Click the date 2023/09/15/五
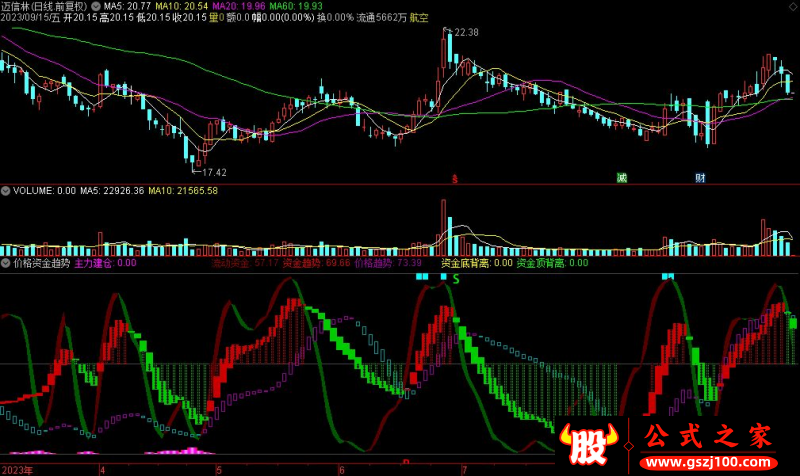This screenshot has height=476, width=800. coord(31,18)
